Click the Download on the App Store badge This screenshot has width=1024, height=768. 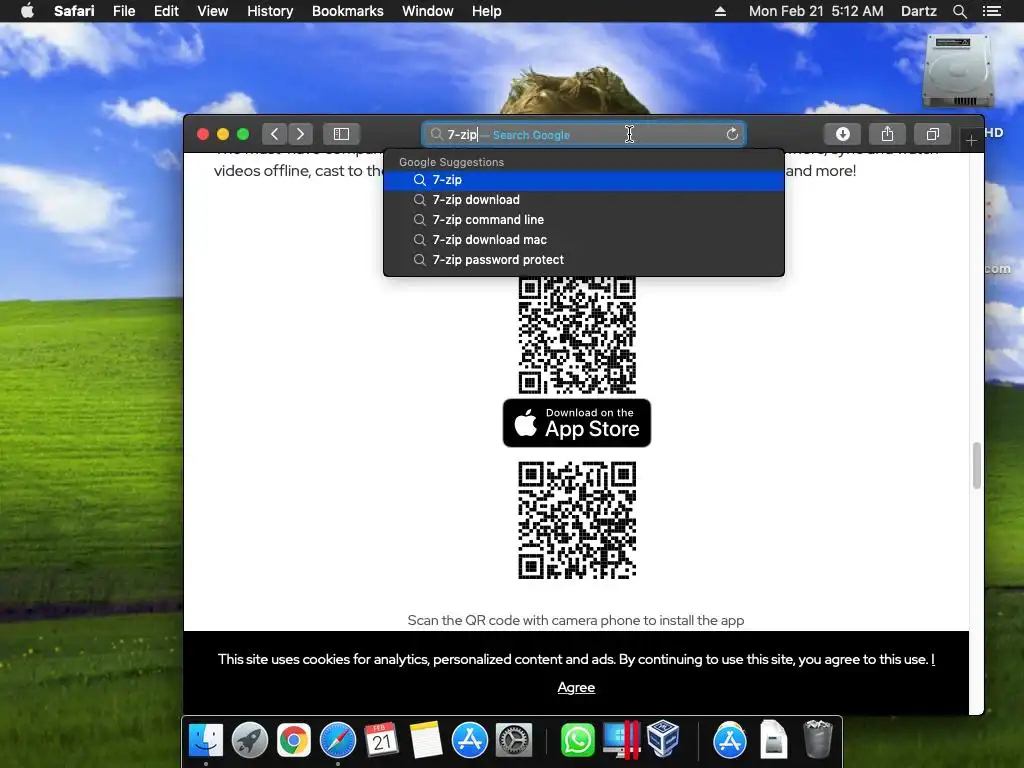577,423
